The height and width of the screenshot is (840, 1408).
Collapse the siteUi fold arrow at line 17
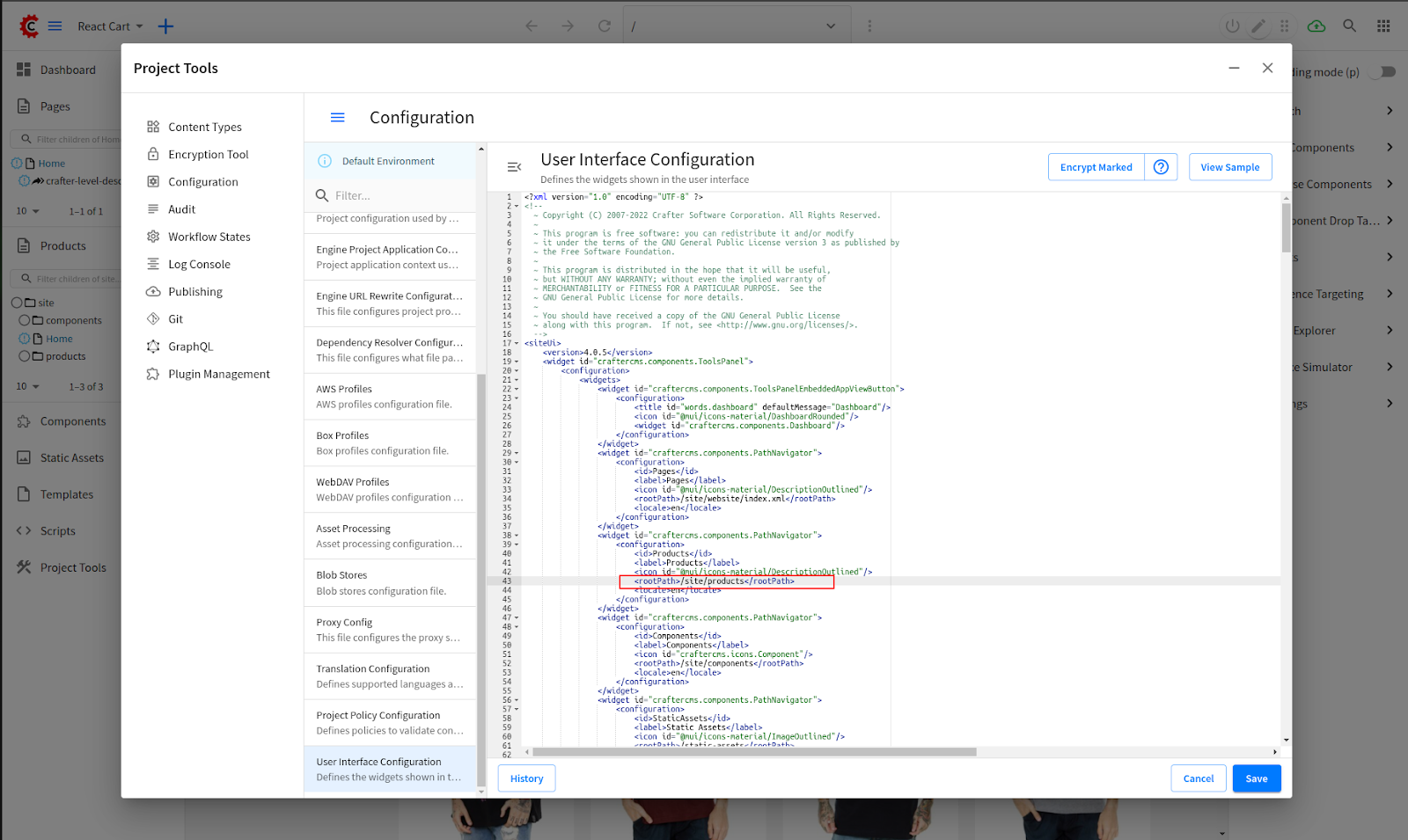(517, 344)
